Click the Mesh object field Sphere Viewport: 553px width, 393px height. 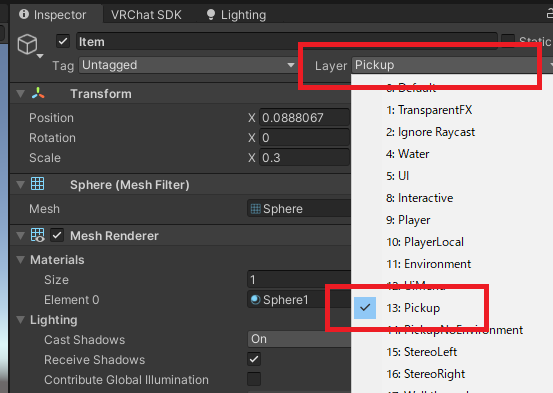point(299,208)
